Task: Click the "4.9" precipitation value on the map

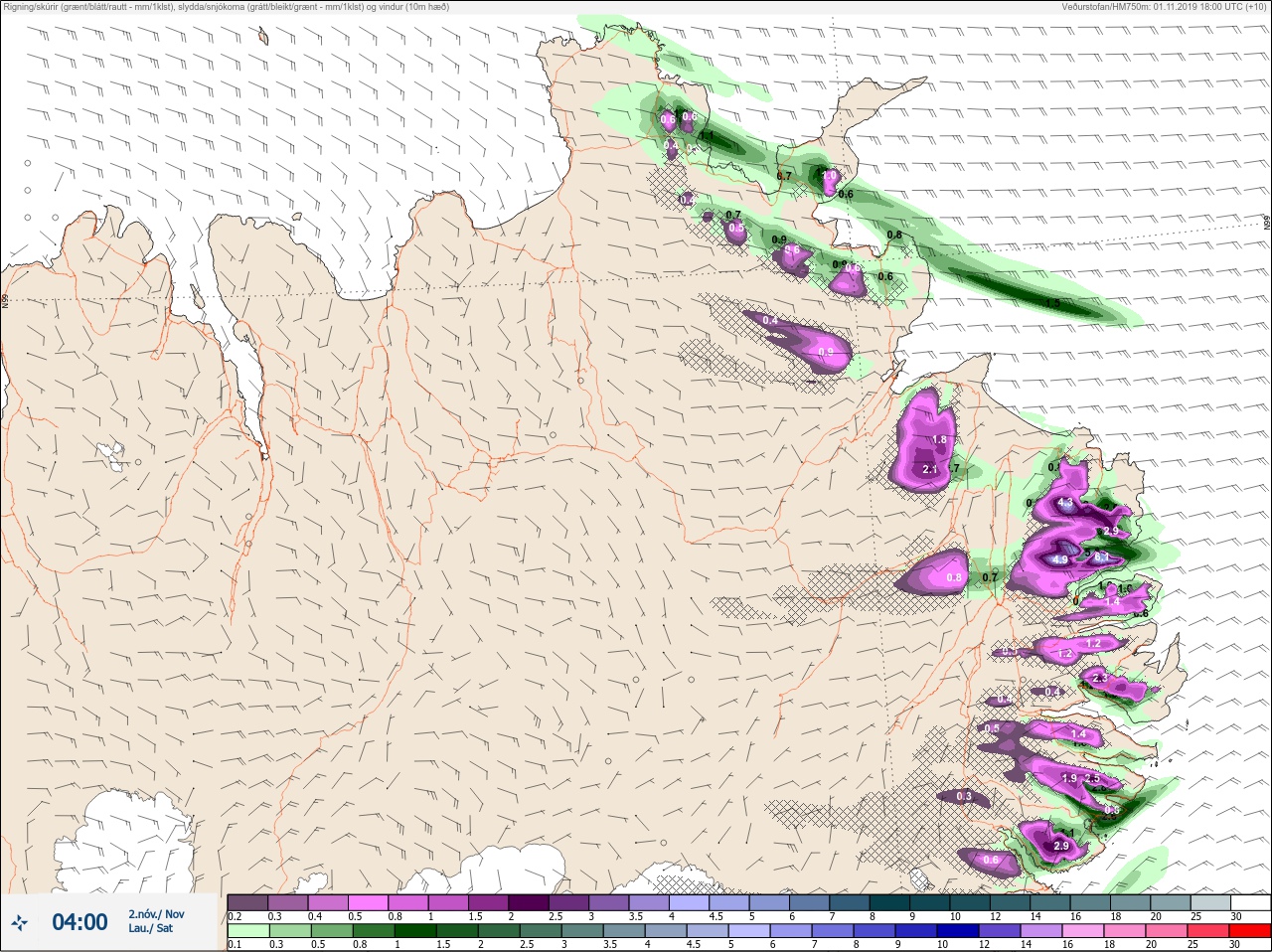Action: pyautogui.click(x=1060, y=560)
